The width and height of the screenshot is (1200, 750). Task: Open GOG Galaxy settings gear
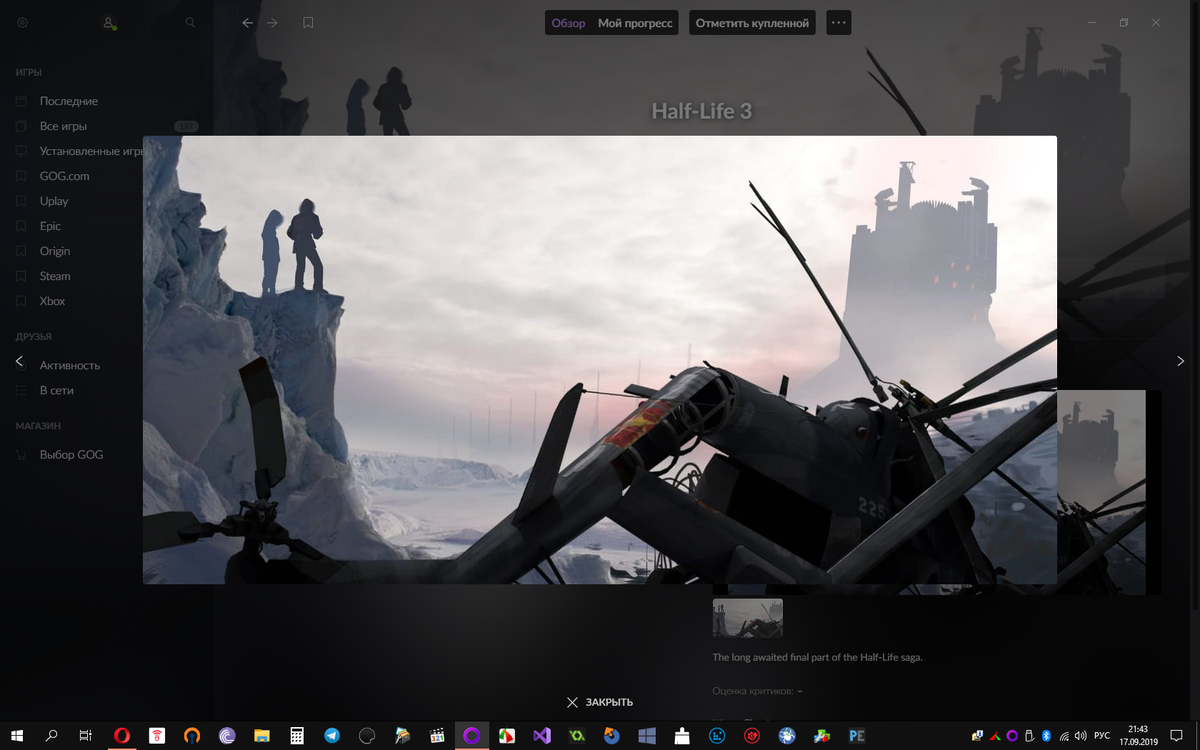tap(23, 22)
